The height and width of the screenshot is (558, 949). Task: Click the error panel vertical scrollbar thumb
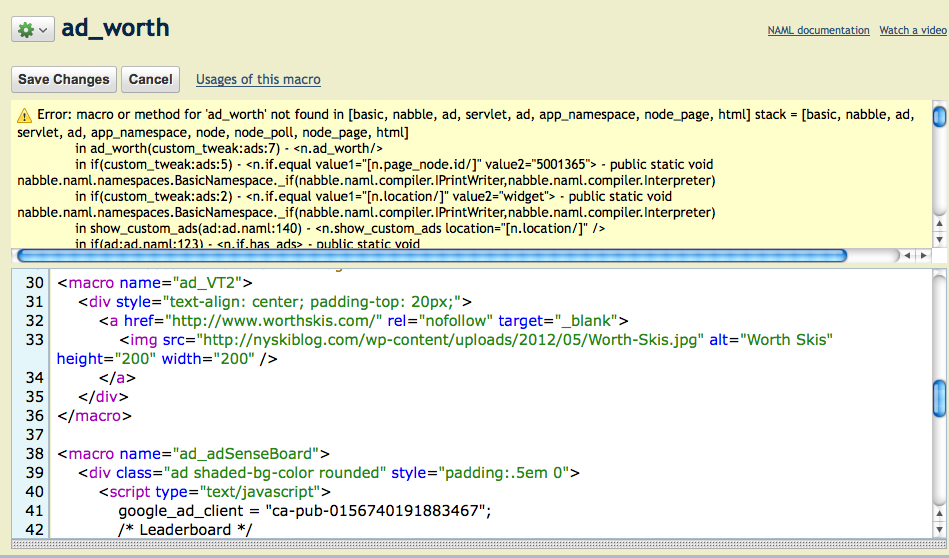[x=939, y=118]
